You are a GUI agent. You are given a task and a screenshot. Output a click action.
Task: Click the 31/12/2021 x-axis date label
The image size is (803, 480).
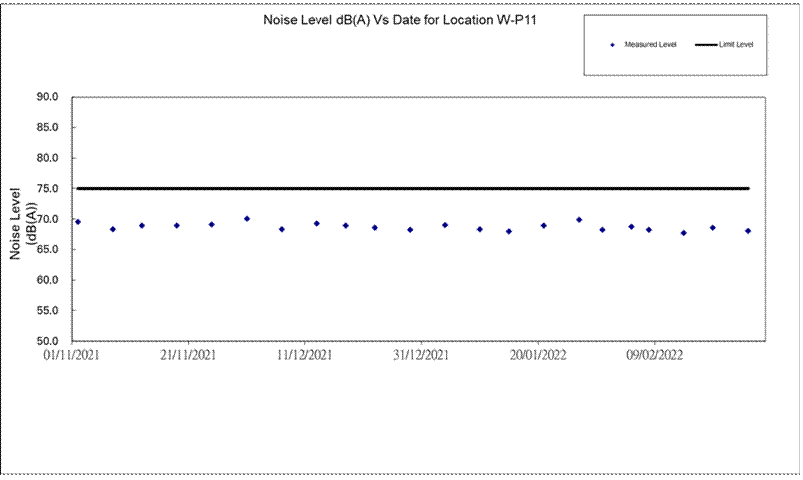point(422,355)
